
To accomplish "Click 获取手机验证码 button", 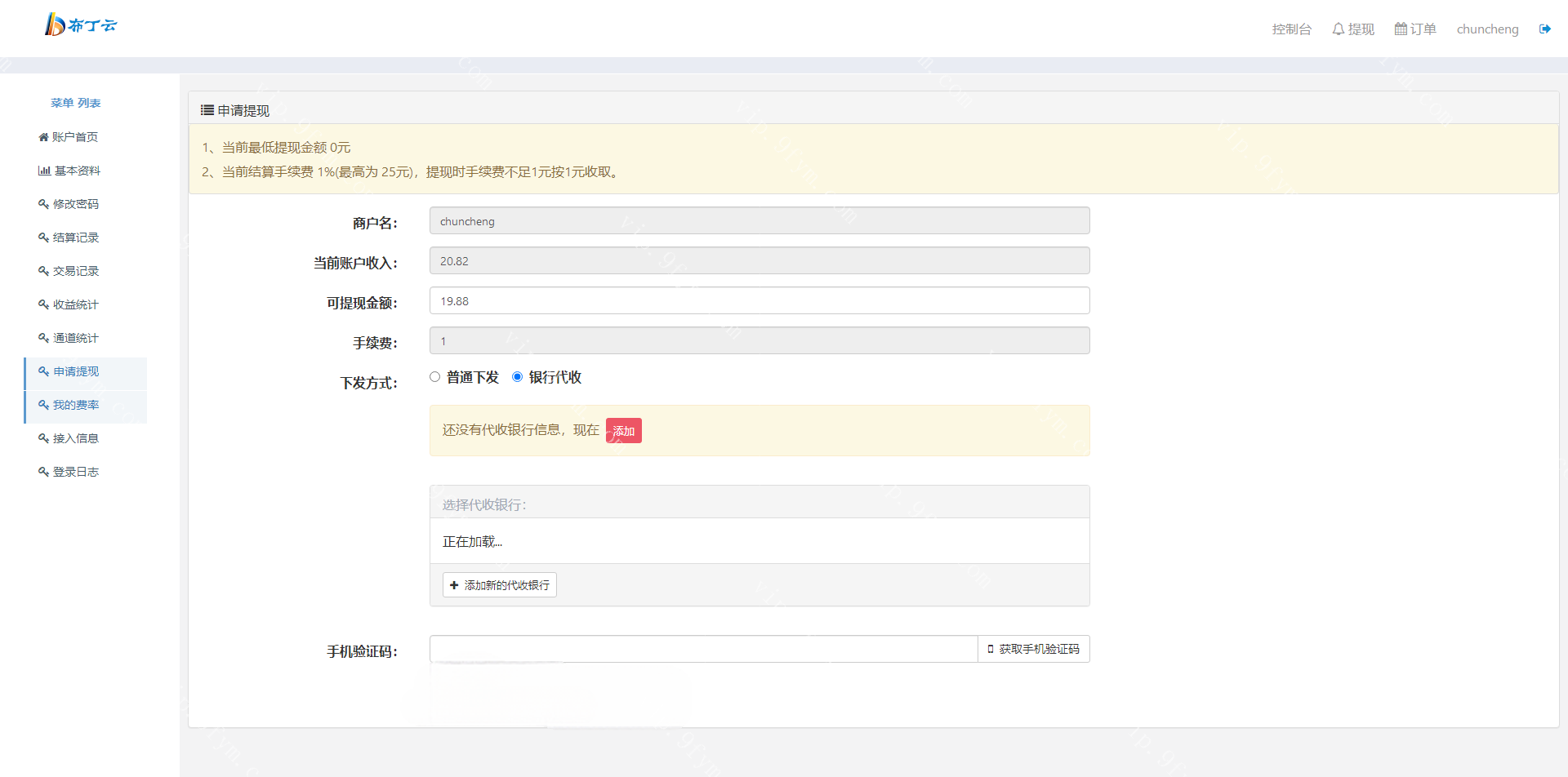I will [1033, 649].
